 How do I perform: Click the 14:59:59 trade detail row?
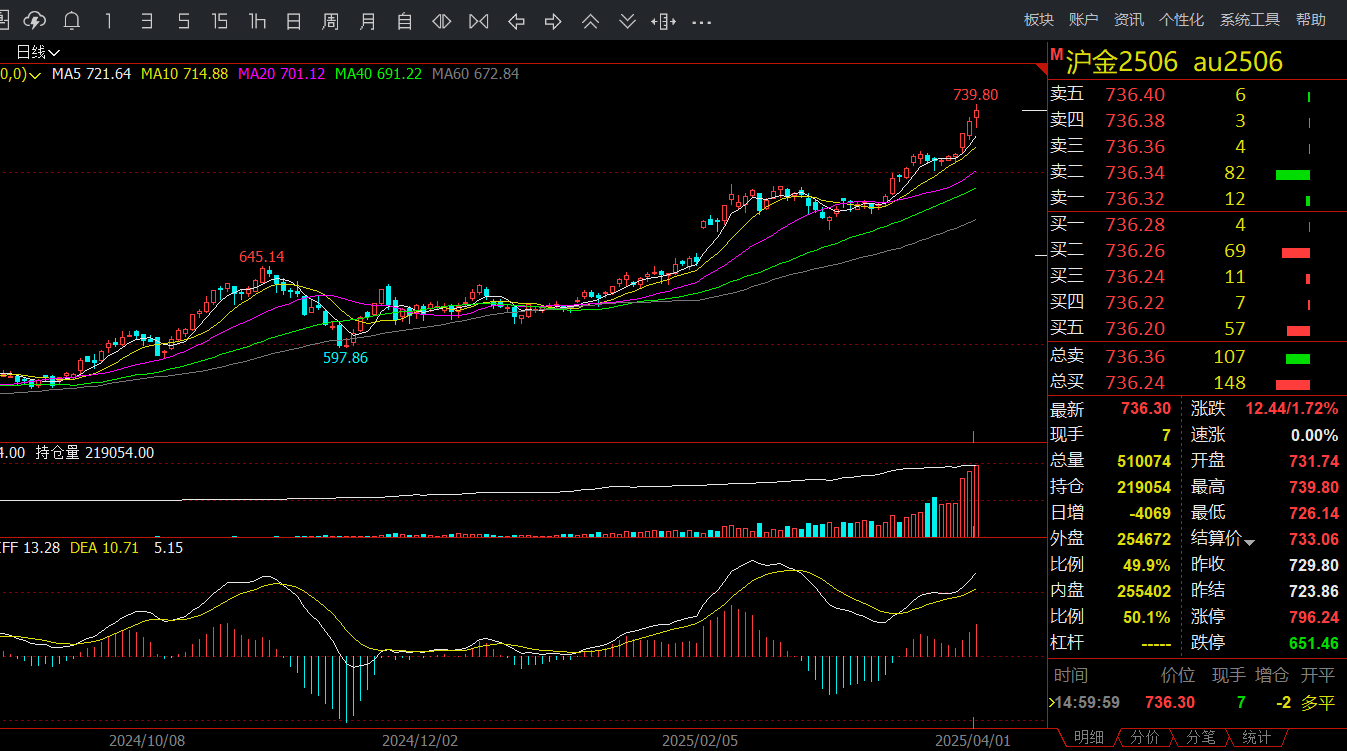pos(1197,703)
